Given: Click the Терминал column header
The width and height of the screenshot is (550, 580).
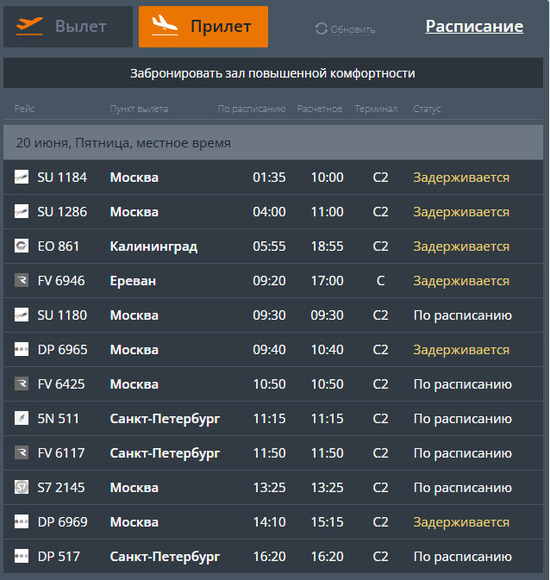Looking at the screenshot, I should pyautogui.click(x=376, y=109).
